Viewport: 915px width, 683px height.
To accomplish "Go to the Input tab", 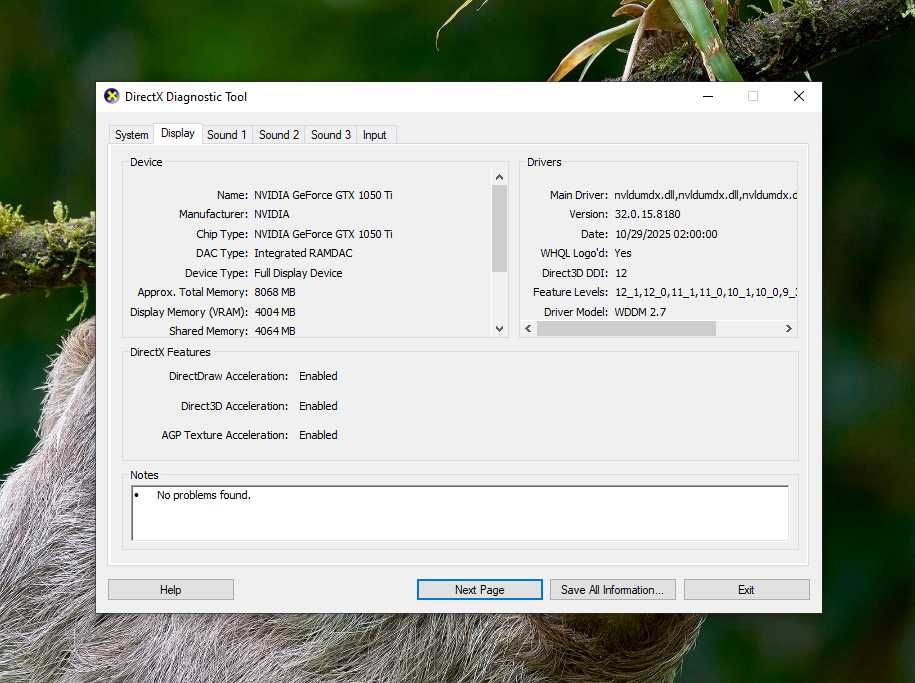I will point(375,135).
